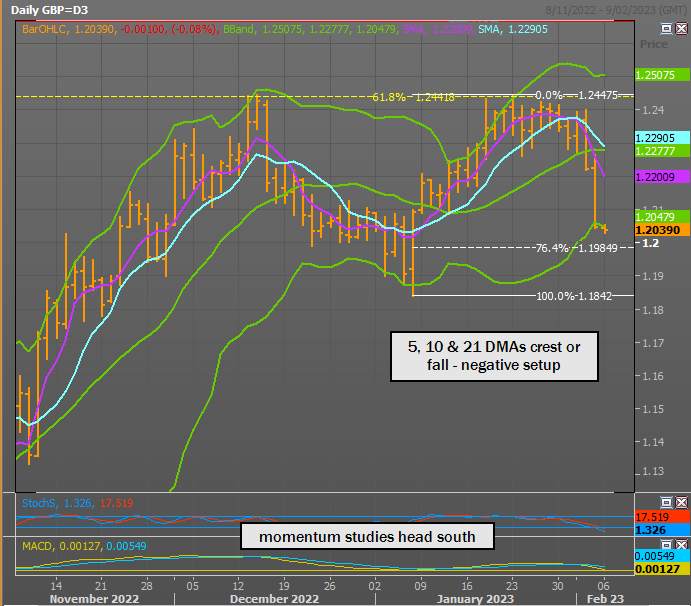Click the 1.13 price axis tick
Viewport: 691px width, 606px height.
coord(653,472)
